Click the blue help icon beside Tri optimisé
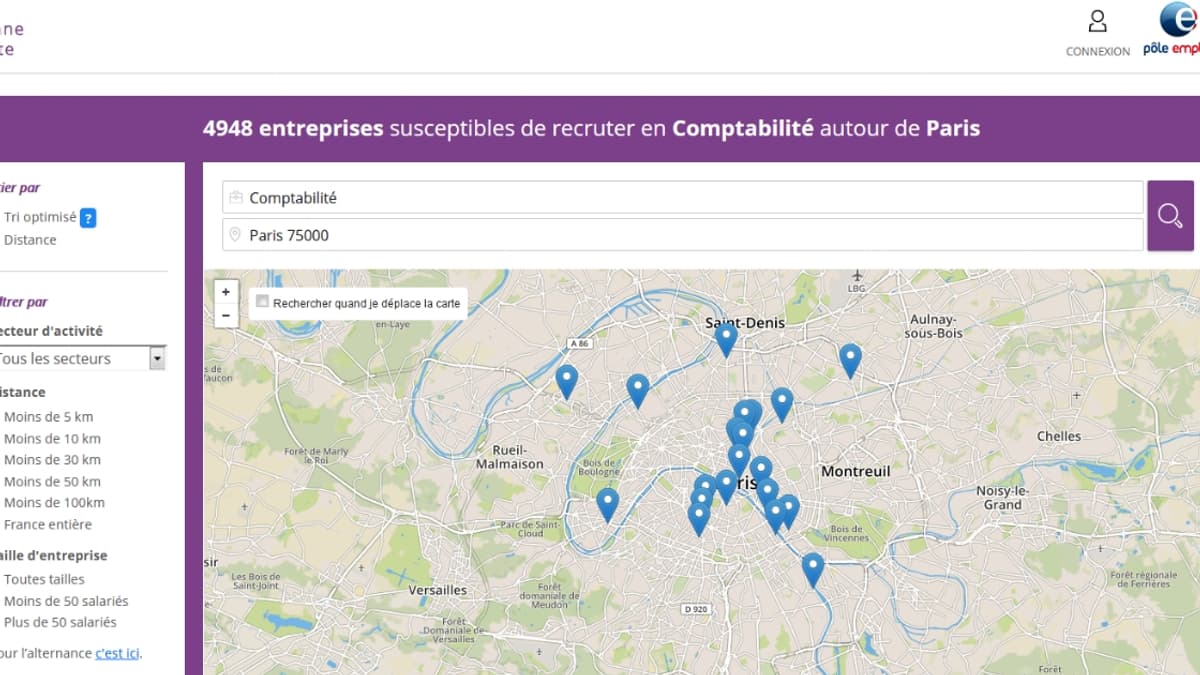 click(x=88, y=218)
